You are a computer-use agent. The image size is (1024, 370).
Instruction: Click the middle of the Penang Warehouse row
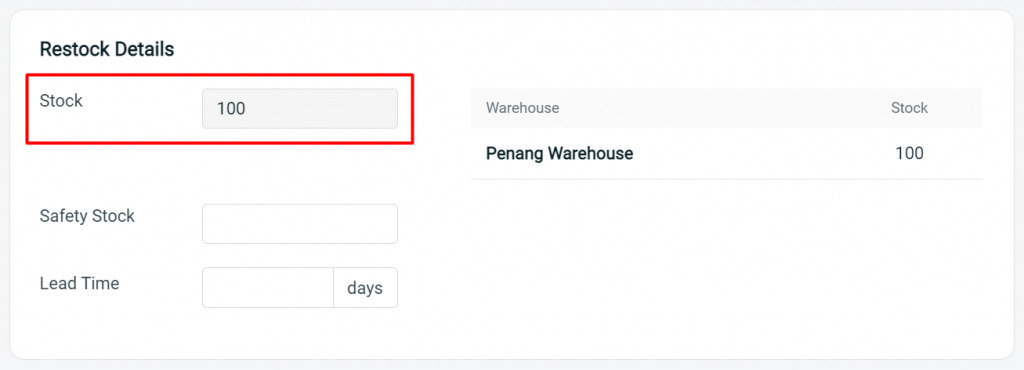click(726, 153)
